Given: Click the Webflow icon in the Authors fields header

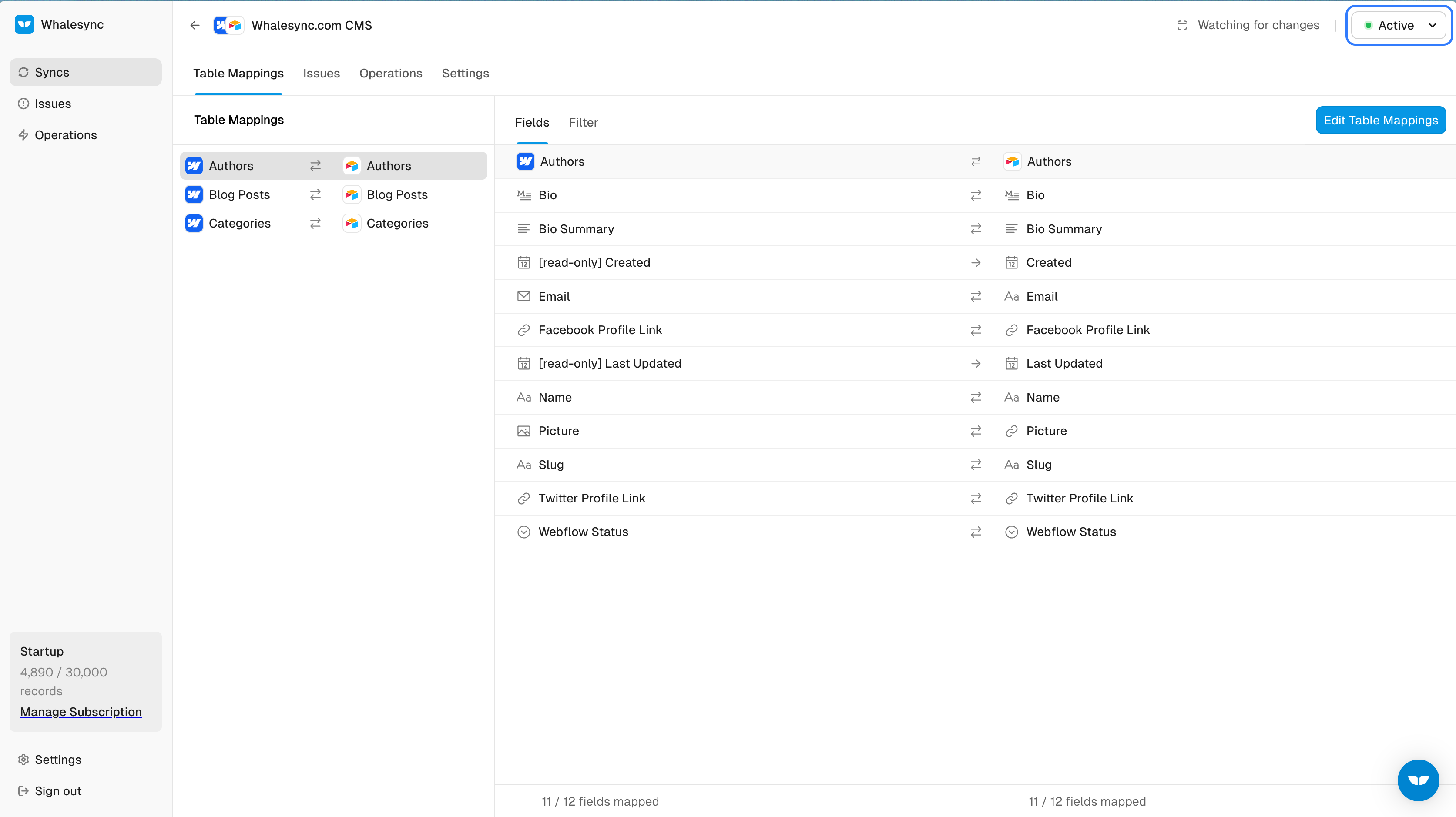Looking at the screenshot, I should point(525,161).
